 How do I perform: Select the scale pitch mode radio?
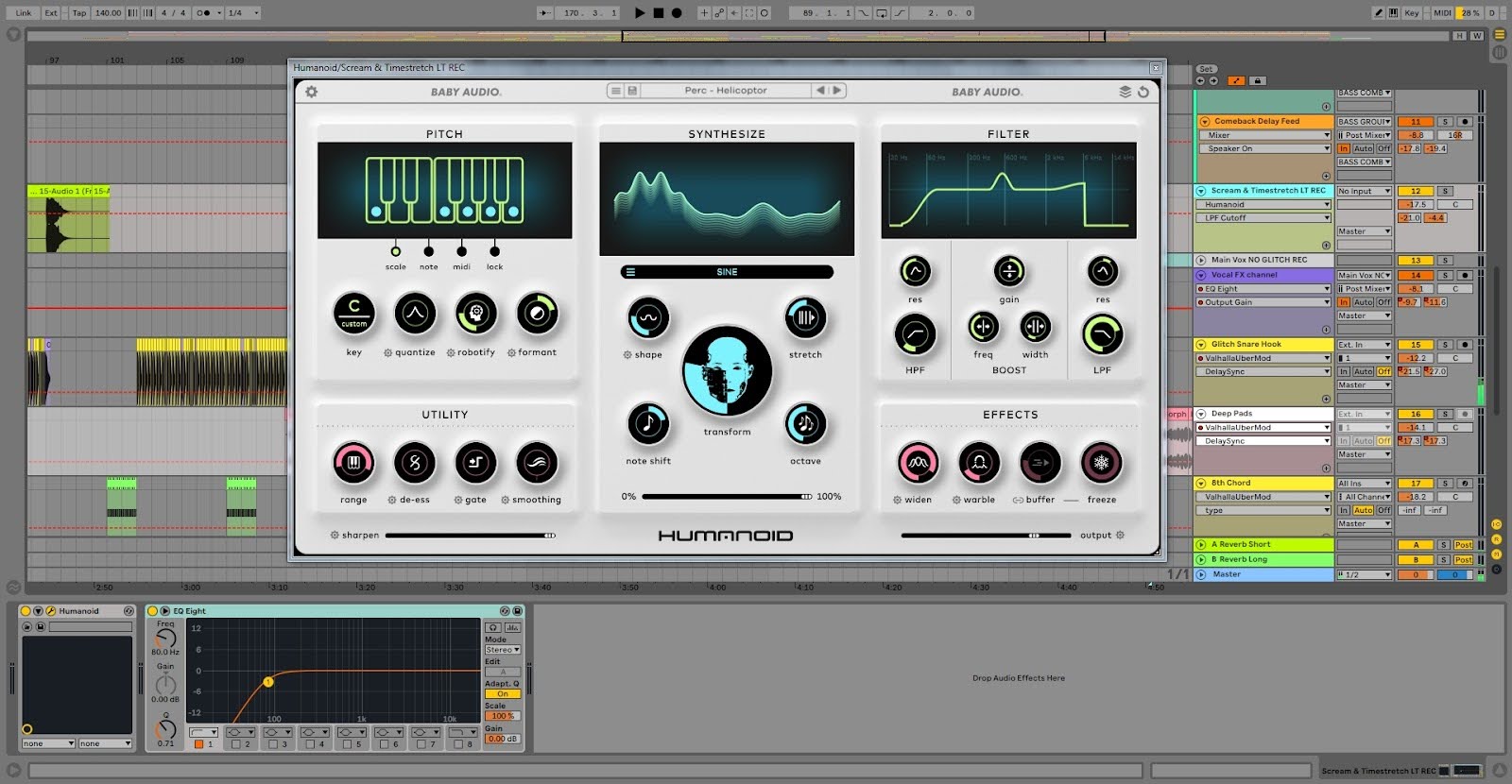(x=396, y=251)
